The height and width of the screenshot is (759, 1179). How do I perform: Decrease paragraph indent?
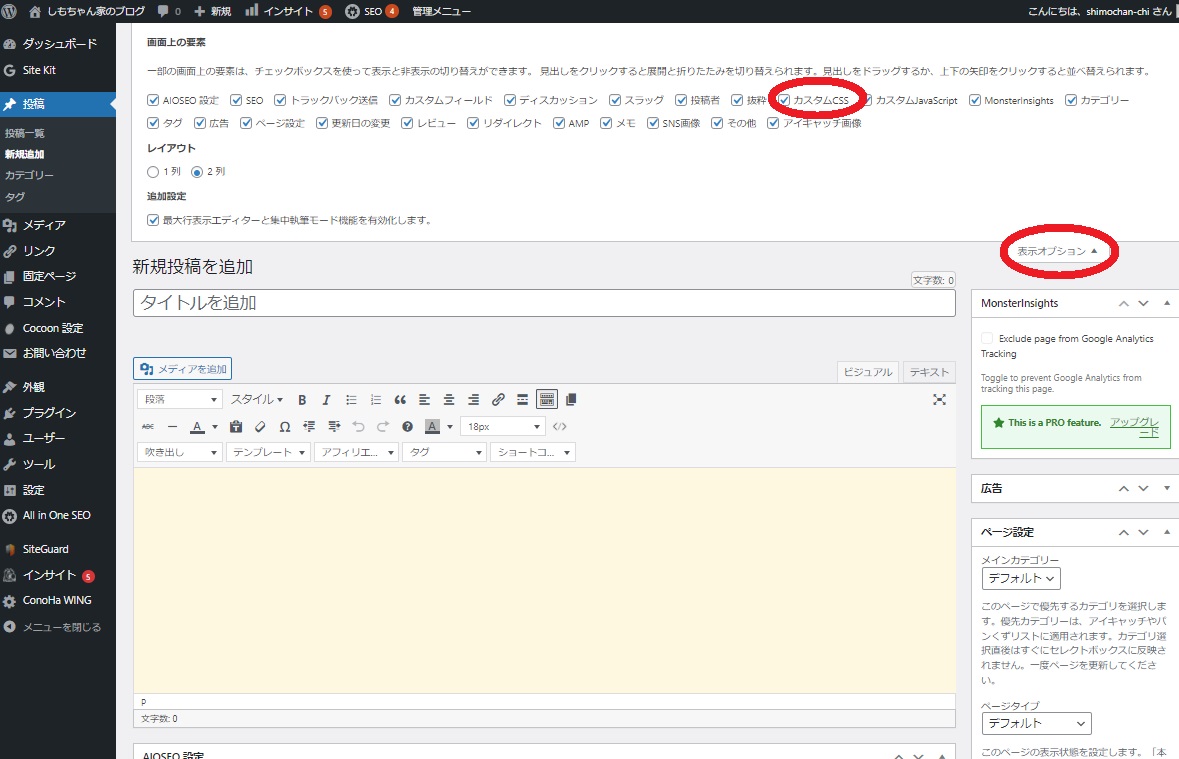tap(309, 427)
